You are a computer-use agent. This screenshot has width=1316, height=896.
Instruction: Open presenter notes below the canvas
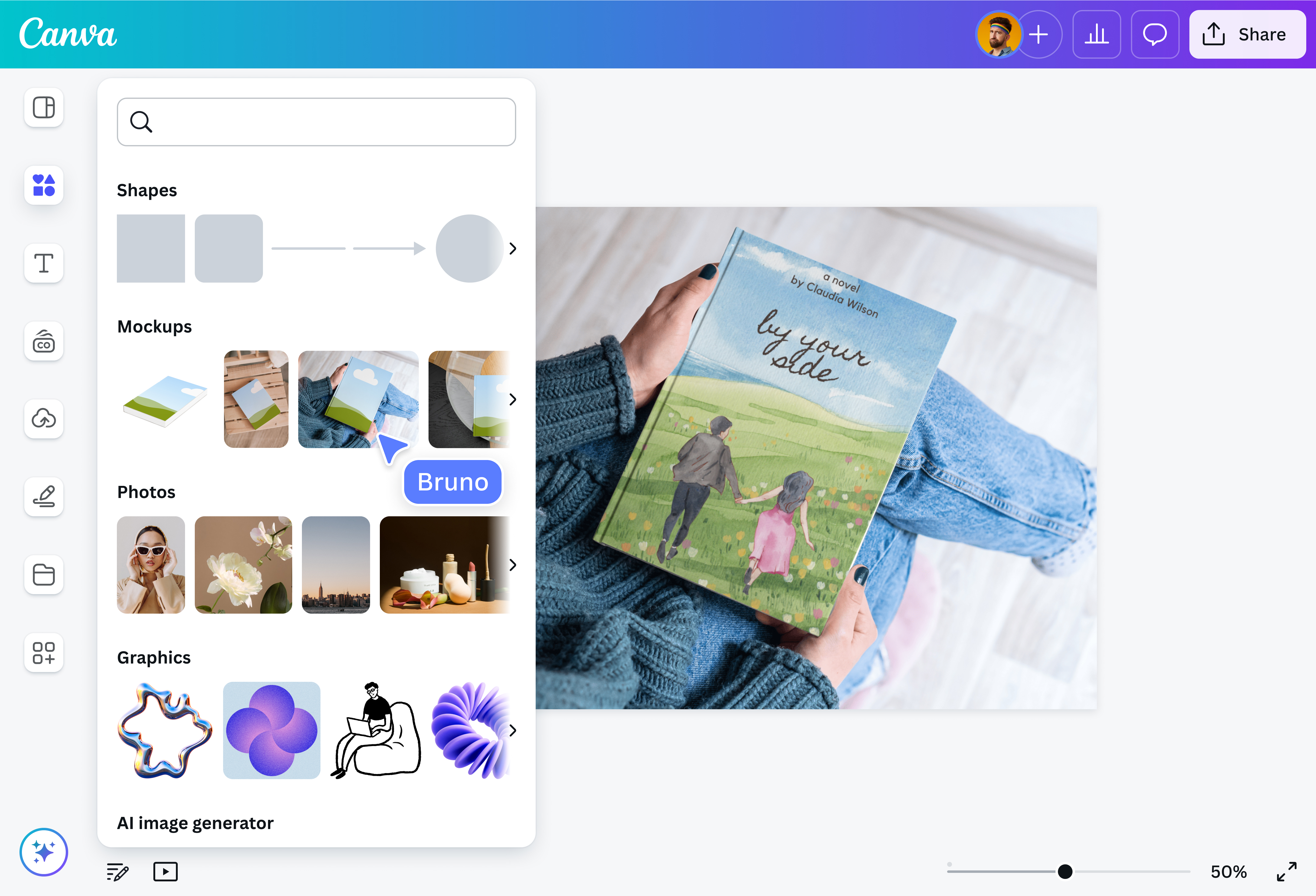pos(117,872)
